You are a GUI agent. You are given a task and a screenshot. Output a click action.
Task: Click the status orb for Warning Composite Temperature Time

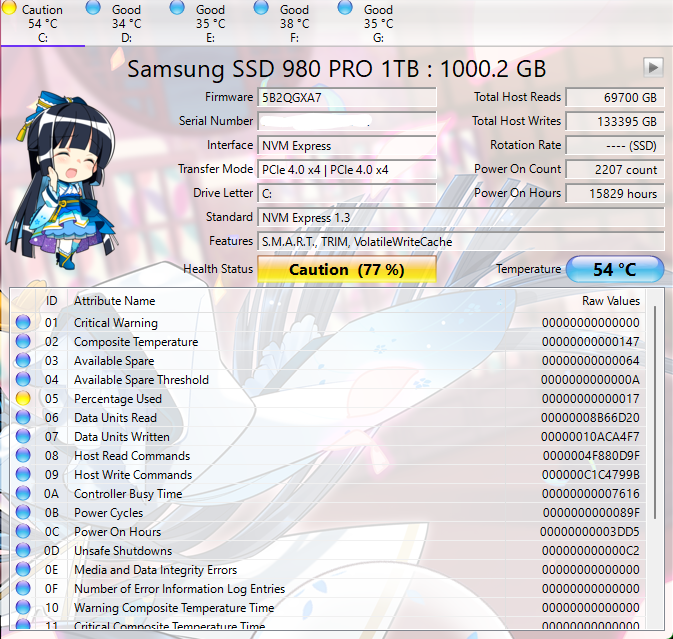pyautogui.click(x=23, y=608)
